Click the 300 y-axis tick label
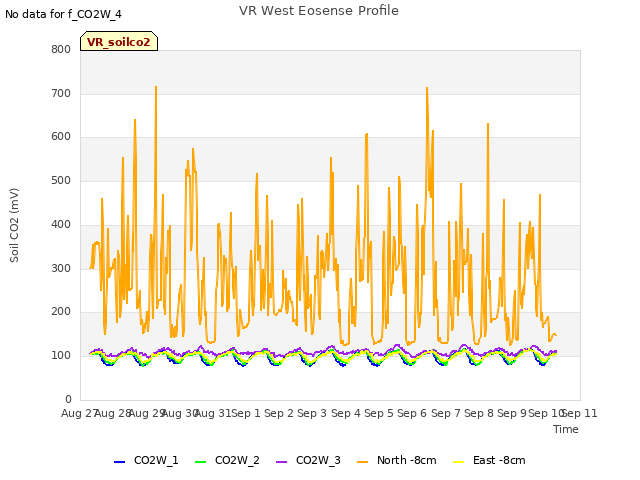 point(61,269)
